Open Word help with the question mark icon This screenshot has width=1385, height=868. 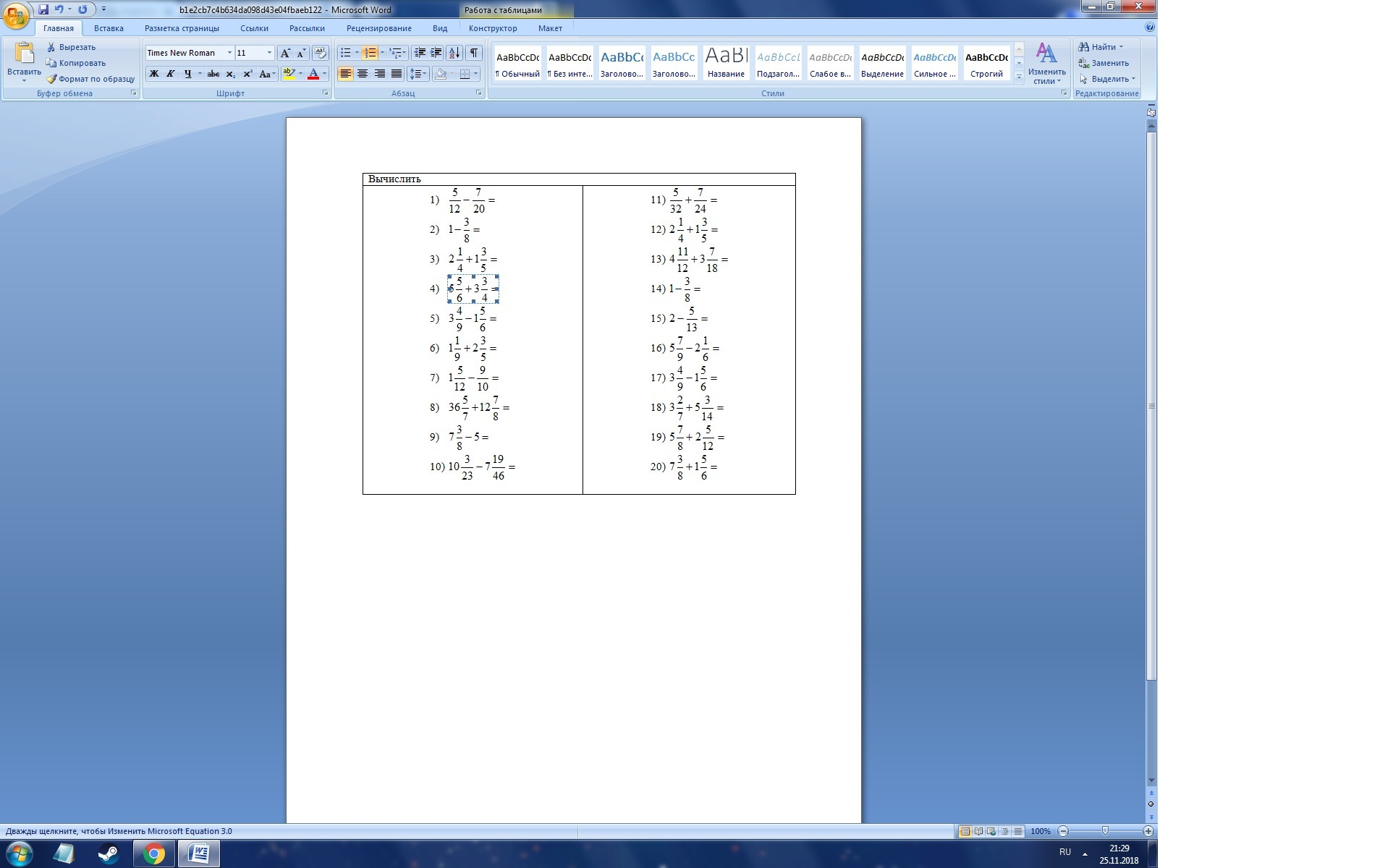1150,27
